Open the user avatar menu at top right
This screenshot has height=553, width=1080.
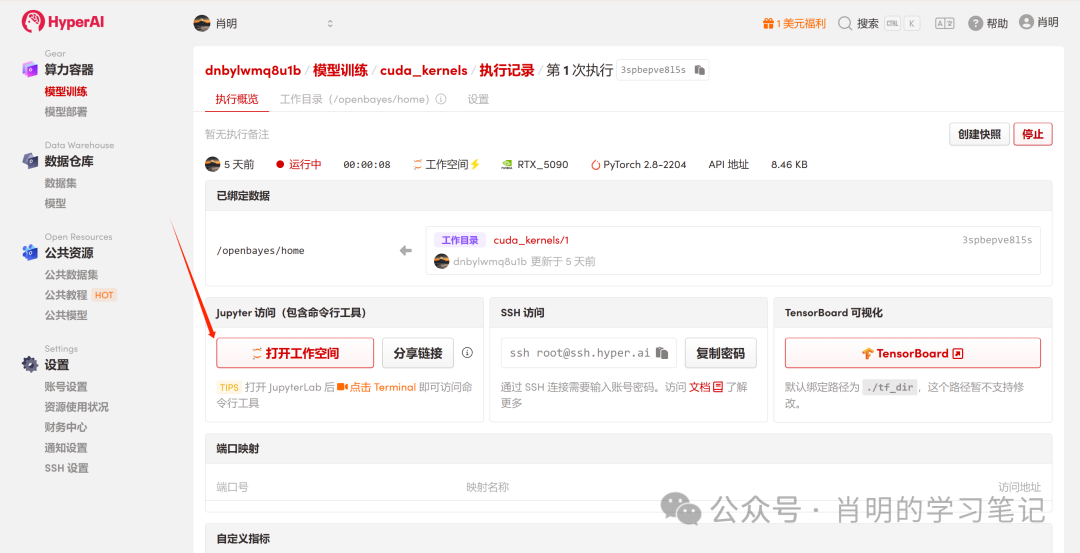point(1026,22)
